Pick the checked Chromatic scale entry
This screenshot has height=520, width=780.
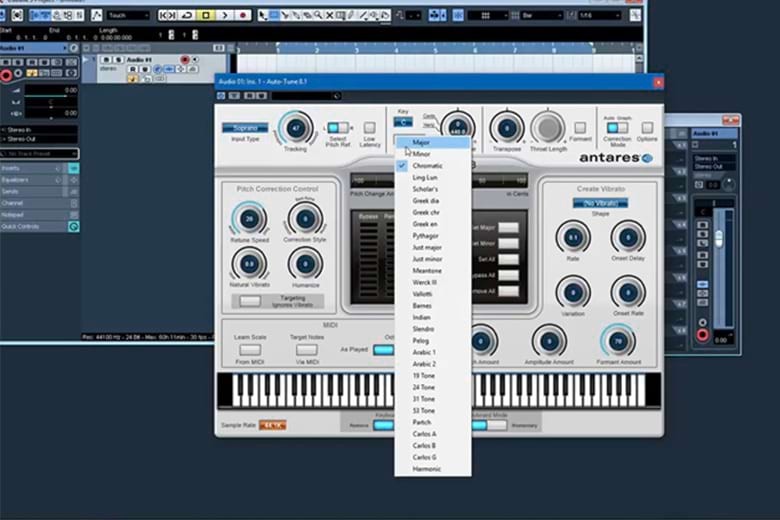pos(433,166)
